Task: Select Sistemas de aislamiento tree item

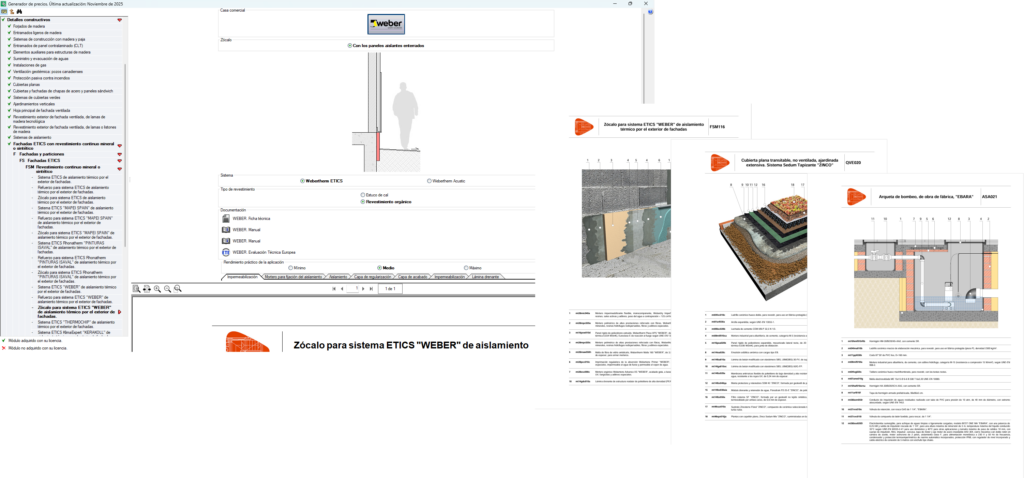Action: 32,138
